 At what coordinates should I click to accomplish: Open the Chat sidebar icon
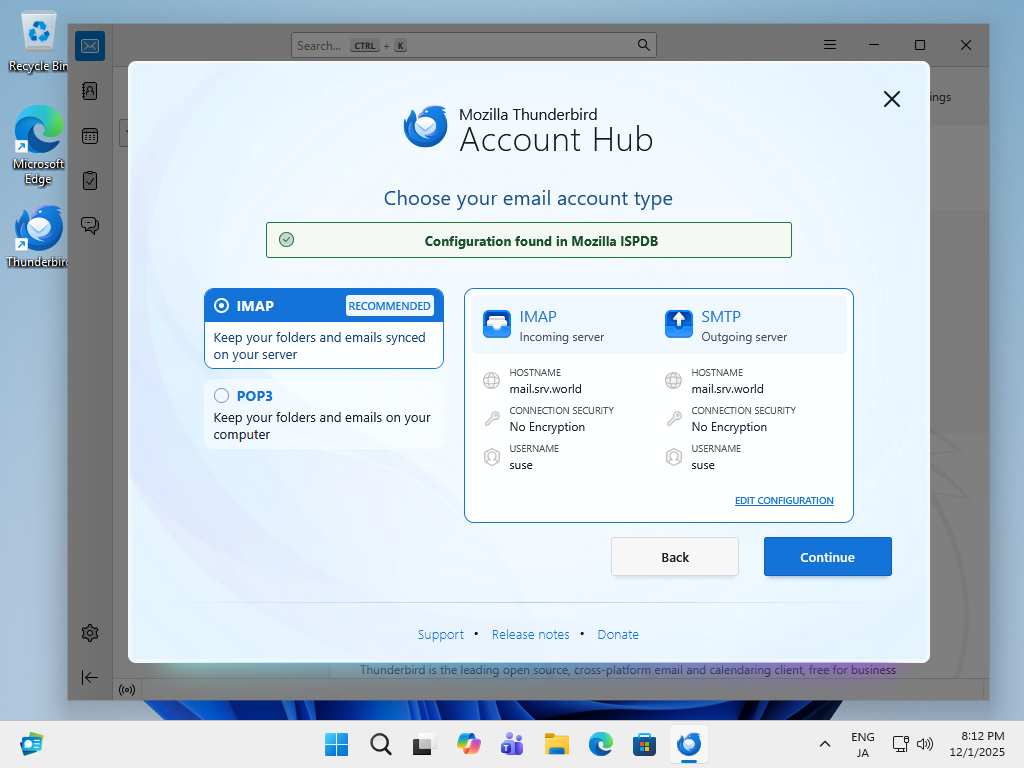[x=90, y=225]
